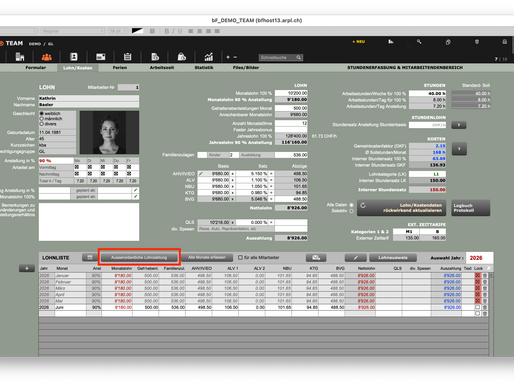Image resolution: width=514 pixels, height=386 pixels.
Task: Click the pencil edit button beside Lohnausweis
Action: tap(356, 257)
